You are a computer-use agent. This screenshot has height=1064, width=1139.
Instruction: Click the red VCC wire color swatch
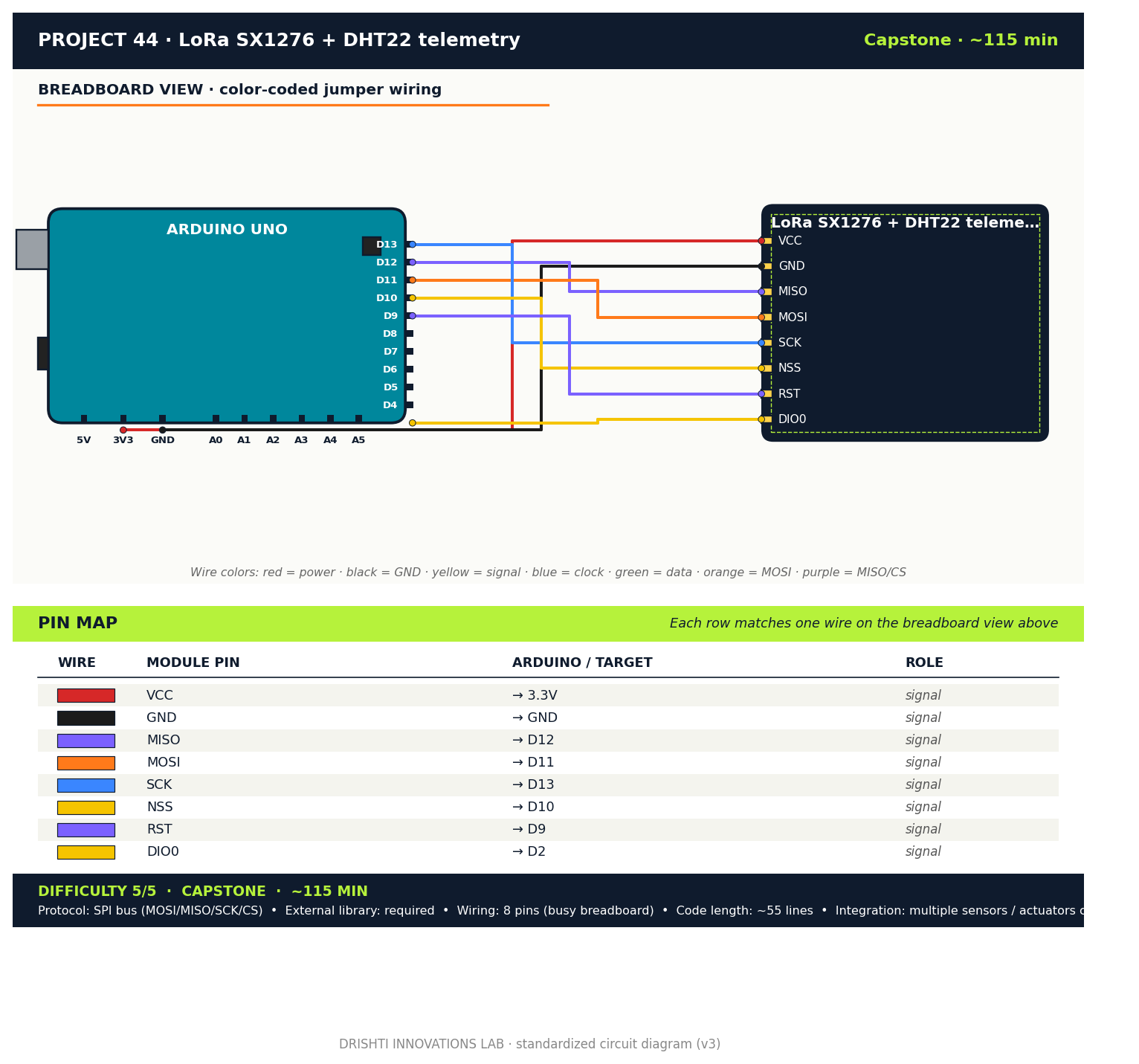click(86, 695)
